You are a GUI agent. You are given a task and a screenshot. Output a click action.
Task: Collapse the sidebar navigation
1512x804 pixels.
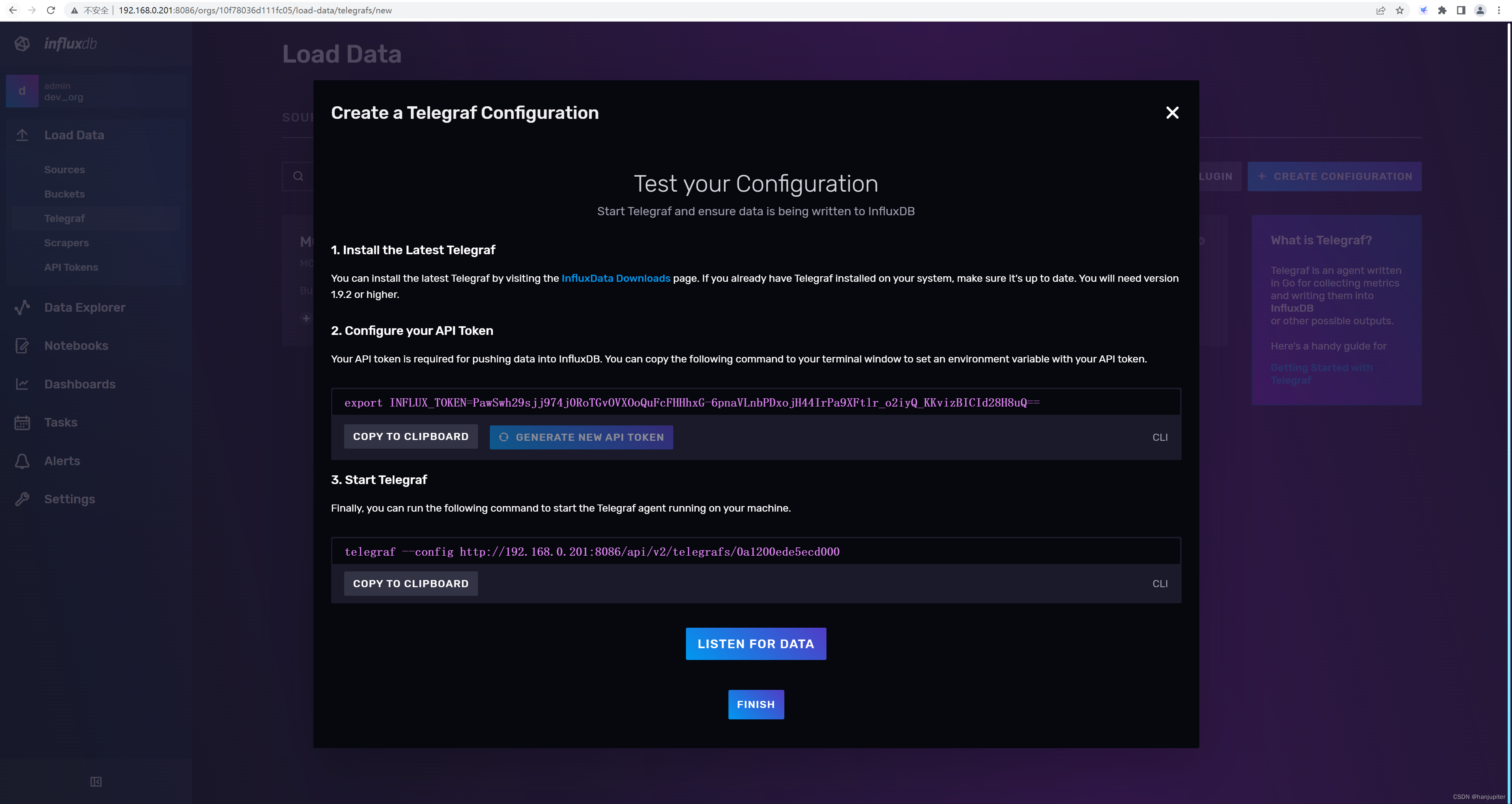click(x=96, y=782)
